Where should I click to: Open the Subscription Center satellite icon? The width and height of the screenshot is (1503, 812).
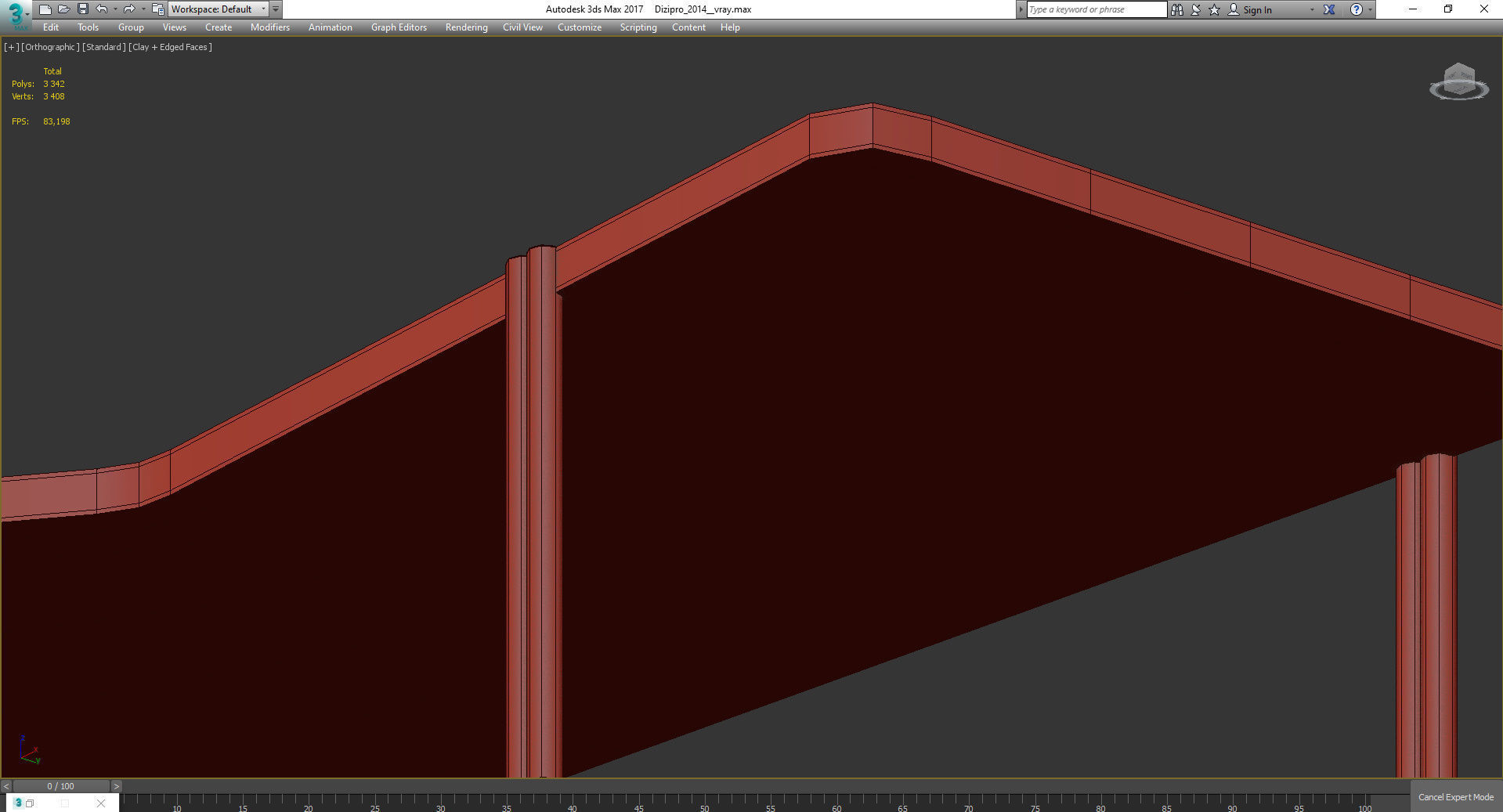point(1196,9)
